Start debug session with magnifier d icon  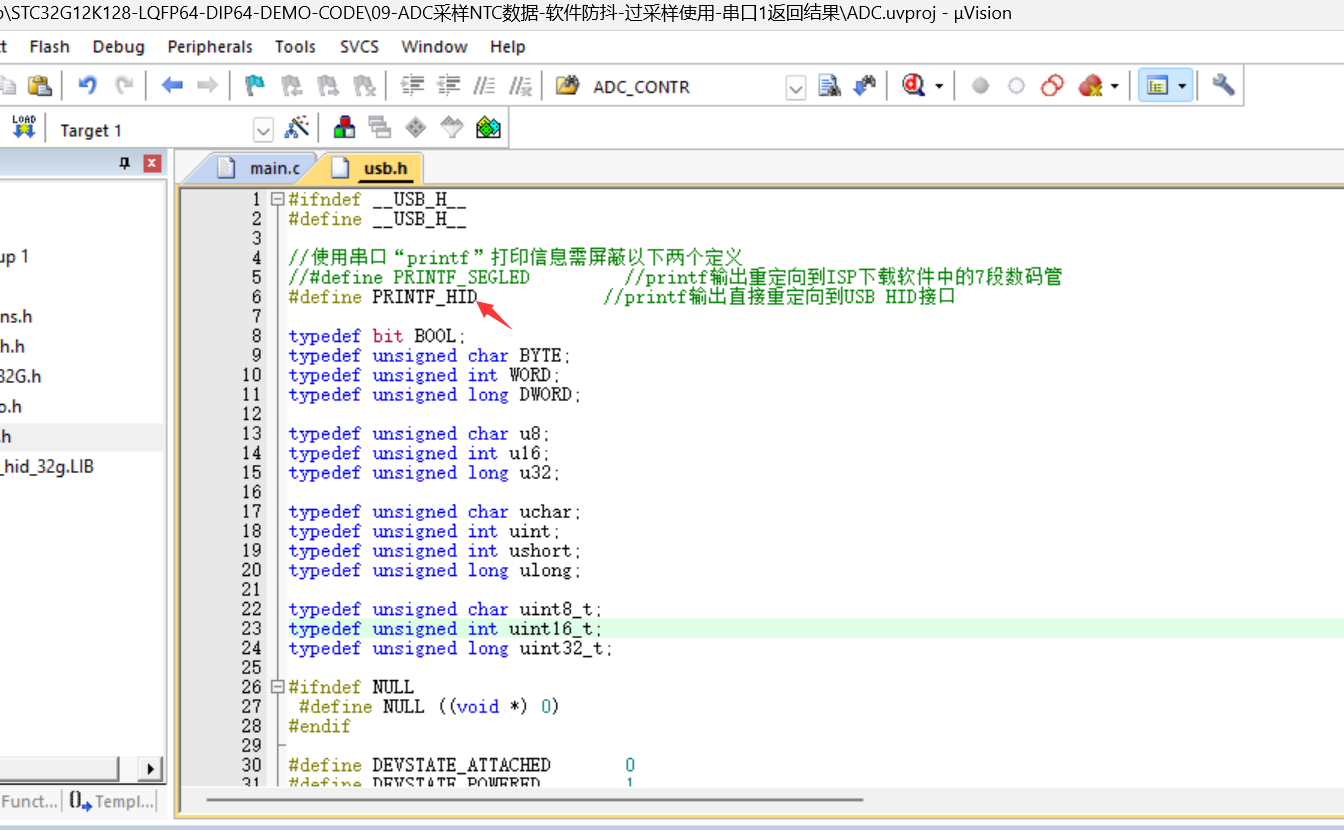pyautogui.click(x=913, y=86)
